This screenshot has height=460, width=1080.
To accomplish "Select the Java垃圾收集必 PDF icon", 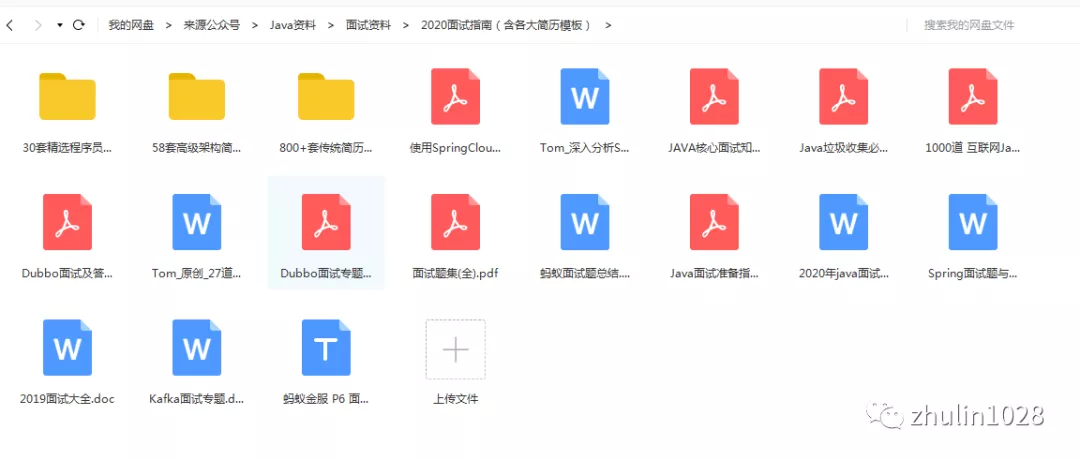I will [x=844, y=96].
